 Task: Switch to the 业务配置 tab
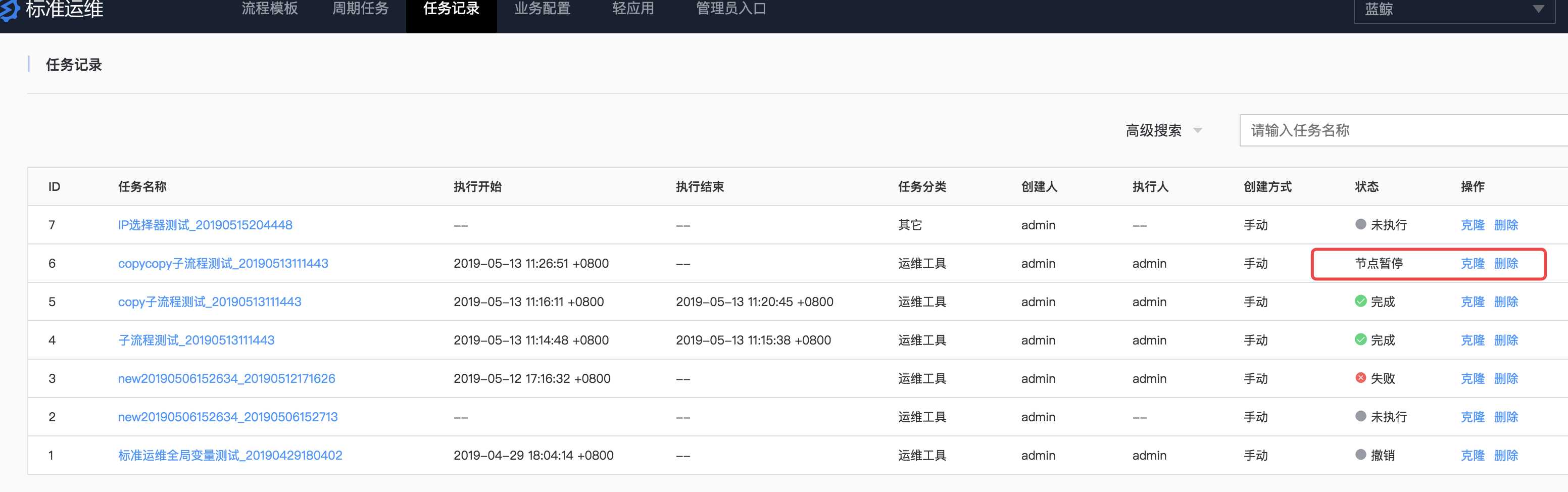[x=542, y=9]
